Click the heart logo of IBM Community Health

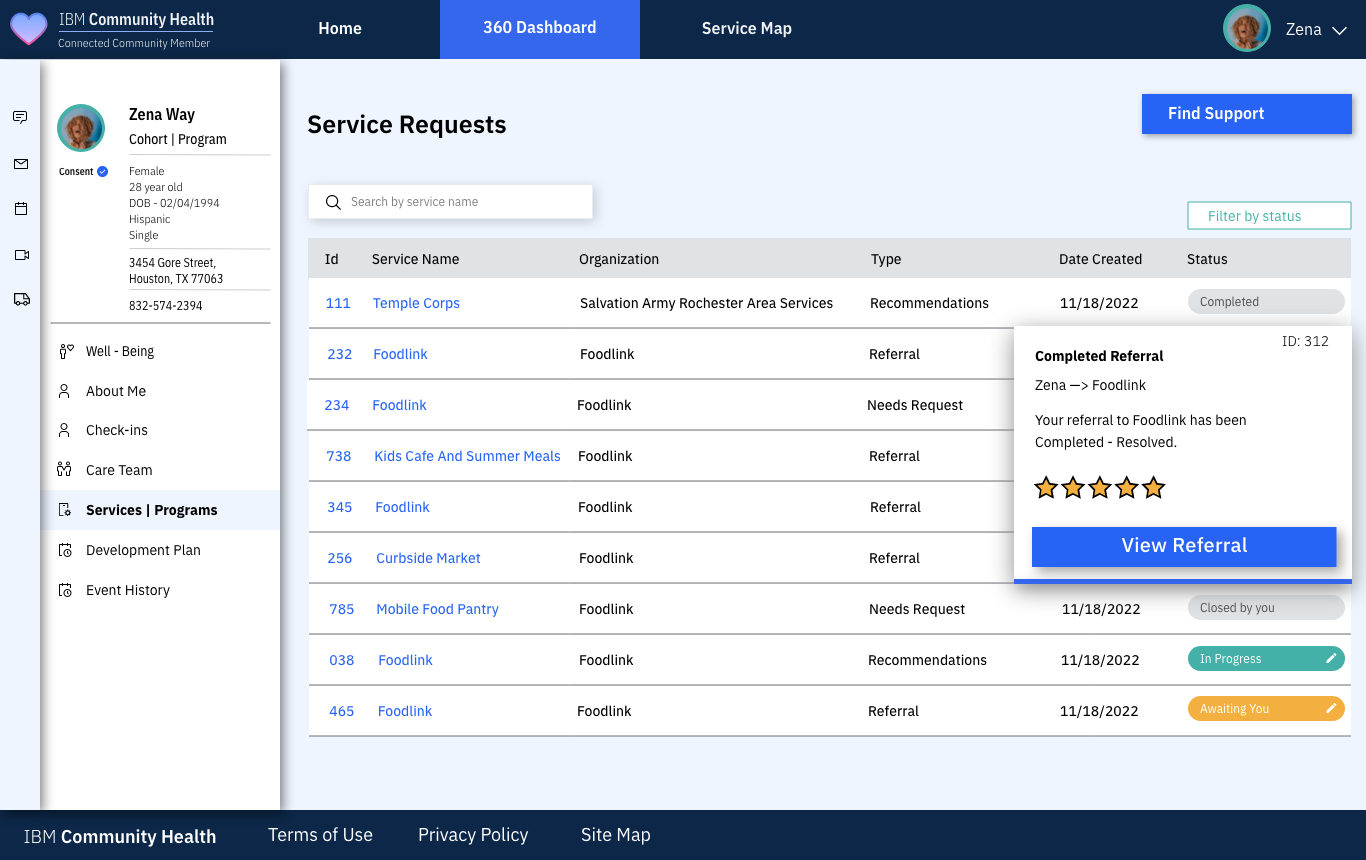click(x=28, y=29)
